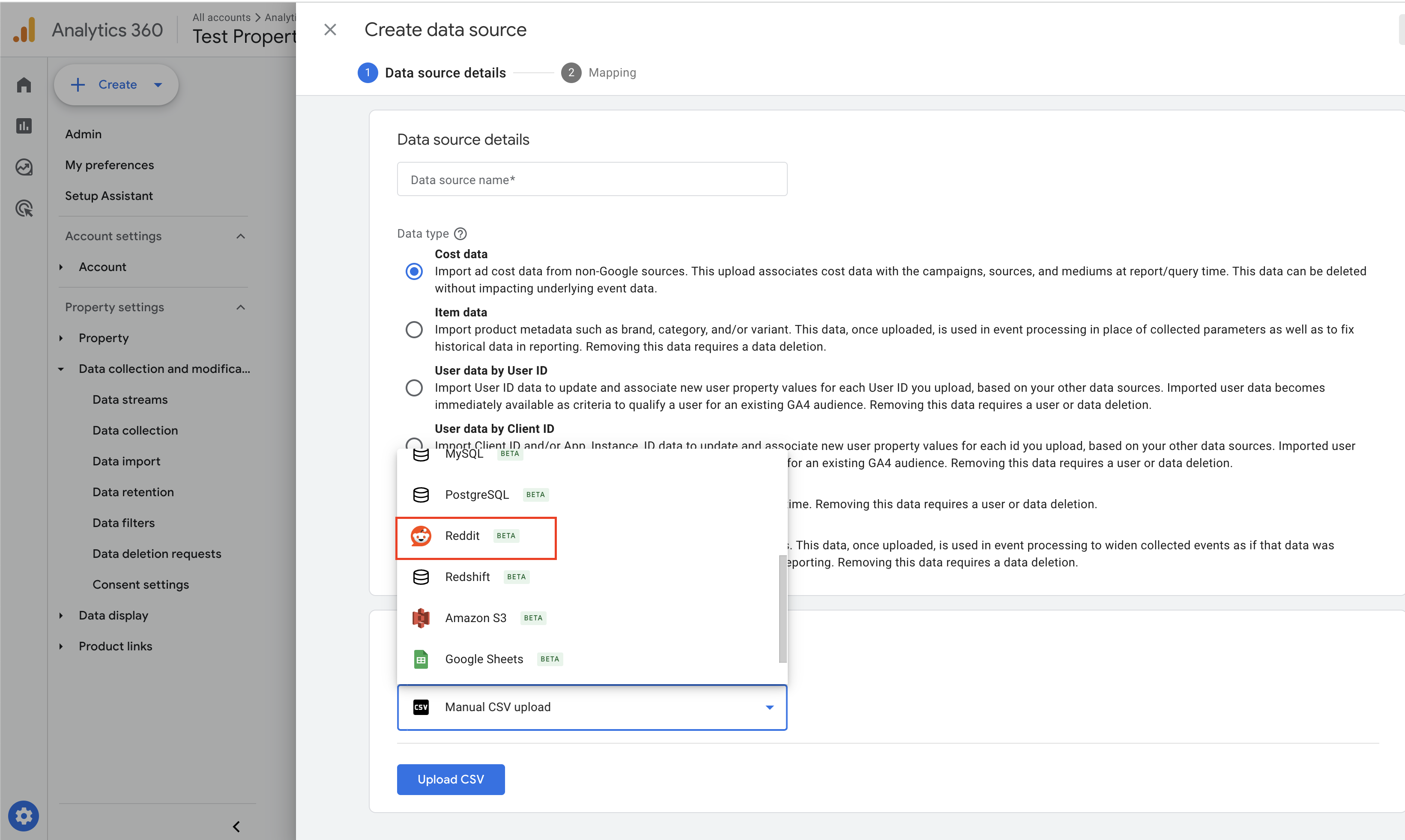Image resolution: width=1405 pixels, height=840 pixels.
Task: Select the Item data radio button
Action: pos(414,329)
